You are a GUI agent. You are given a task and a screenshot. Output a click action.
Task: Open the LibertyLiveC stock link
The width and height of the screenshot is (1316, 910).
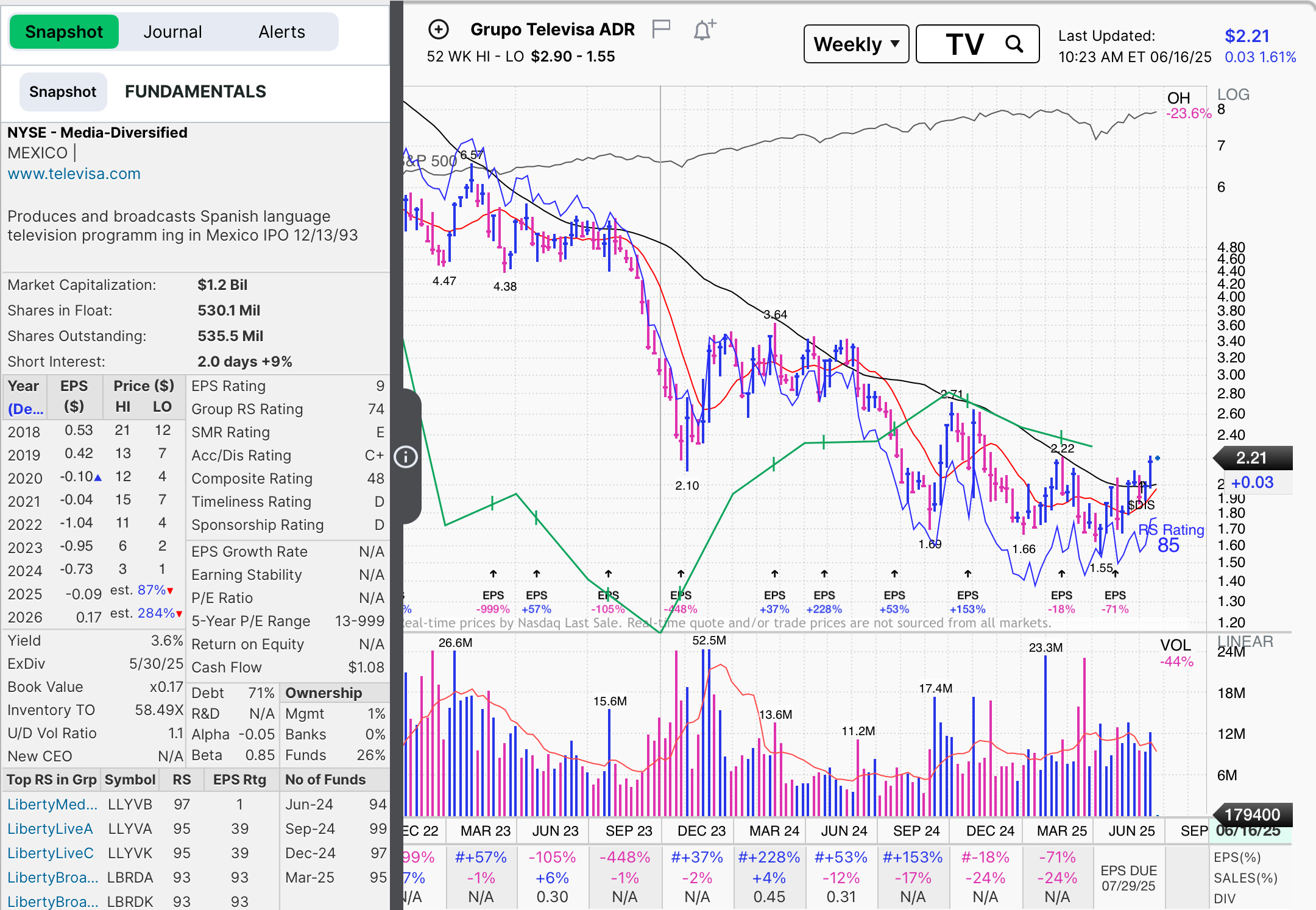point(51,853)
